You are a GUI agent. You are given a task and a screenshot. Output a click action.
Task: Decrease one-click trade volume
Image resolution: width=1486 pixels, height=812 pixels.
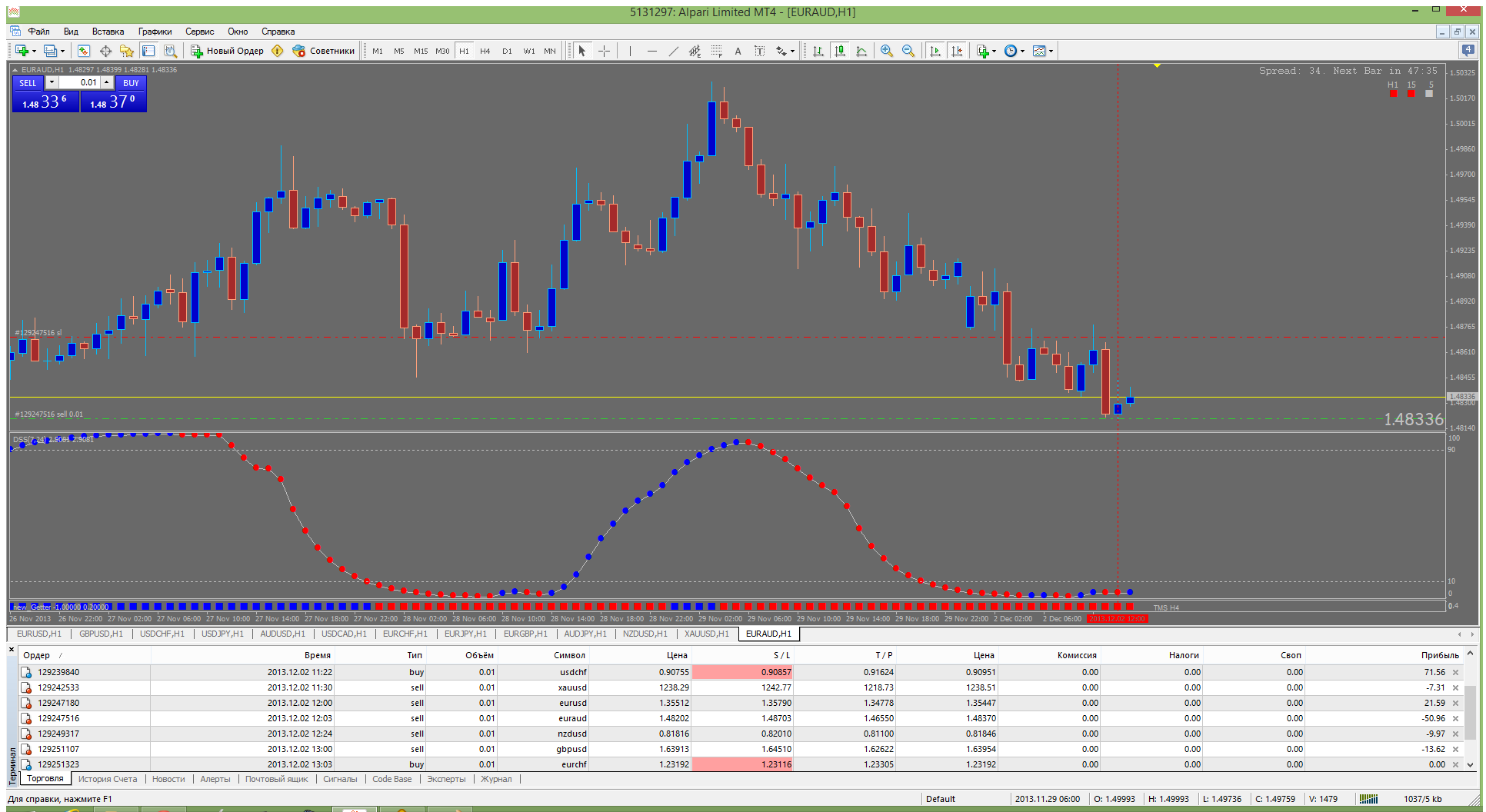pos(52,82)
